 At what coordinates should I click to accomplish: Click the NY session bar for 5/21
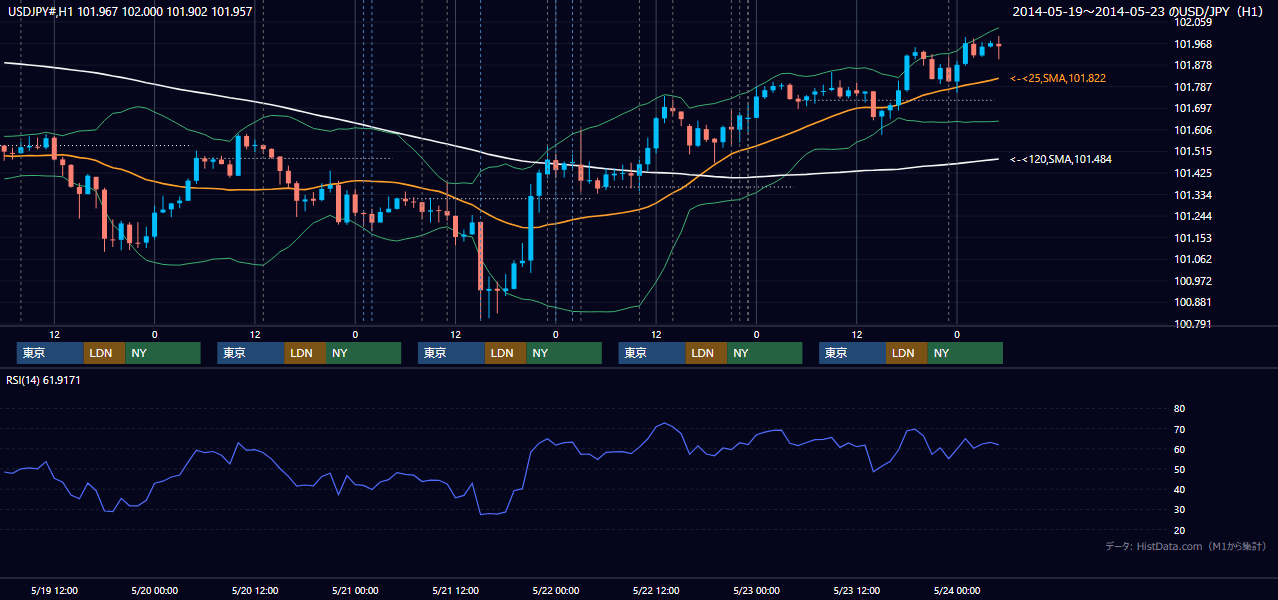coord(564,353)
